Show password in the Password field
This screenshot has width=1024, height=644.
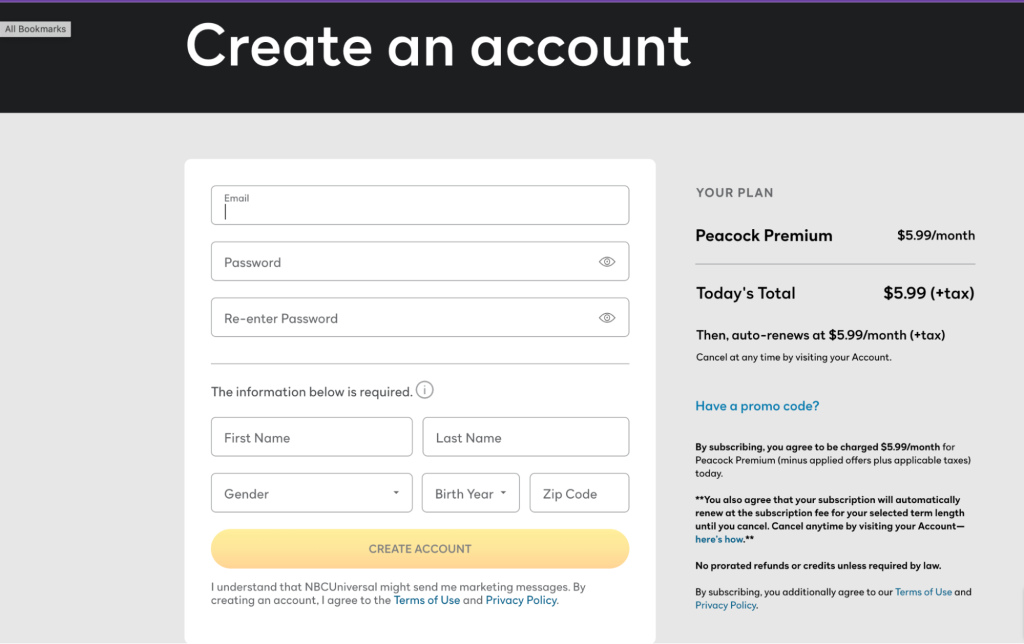(x=607, y=262)
